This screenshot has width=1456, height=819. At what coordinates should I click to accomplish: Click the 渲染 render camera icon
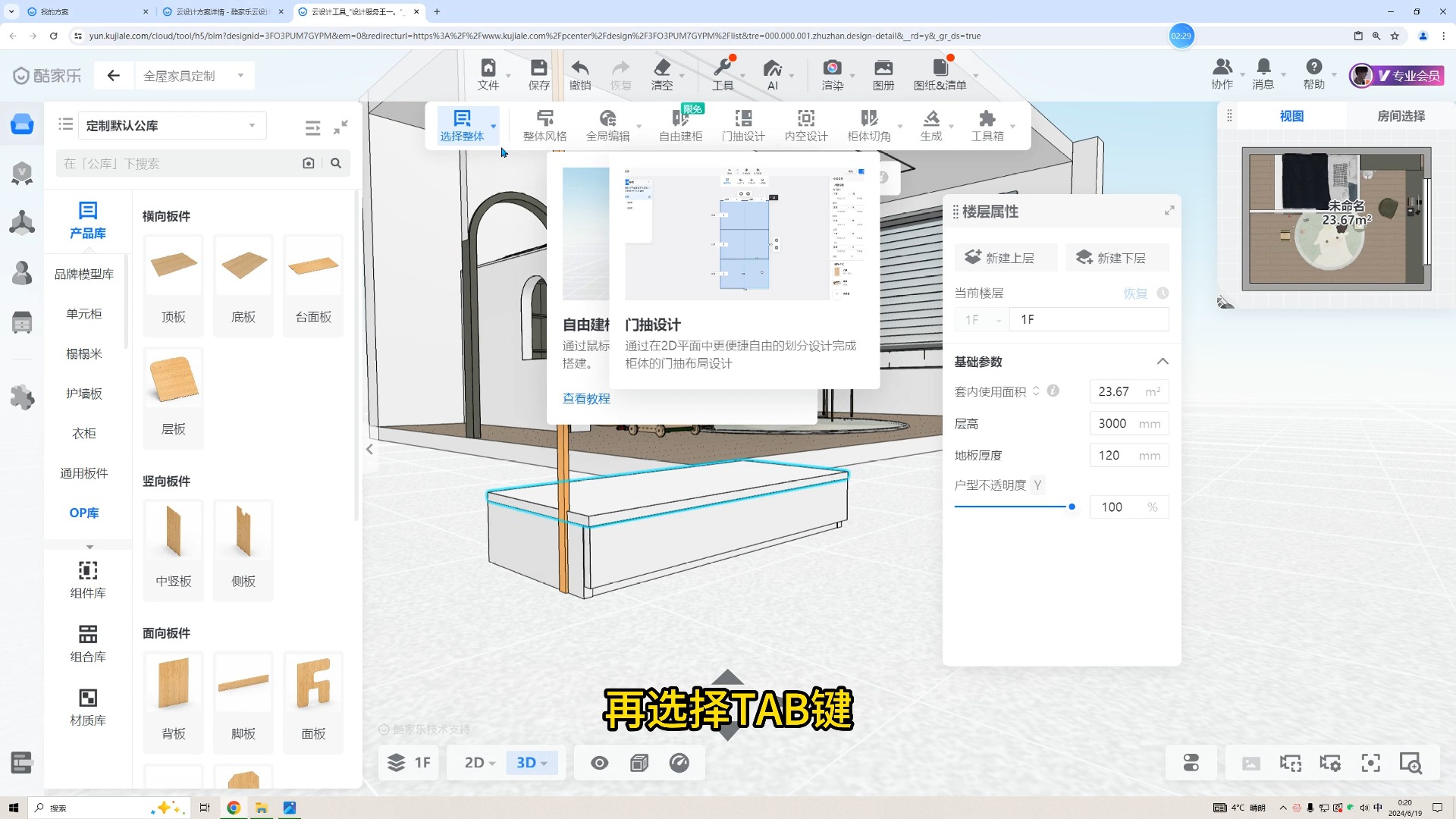(x=832, y=68)
